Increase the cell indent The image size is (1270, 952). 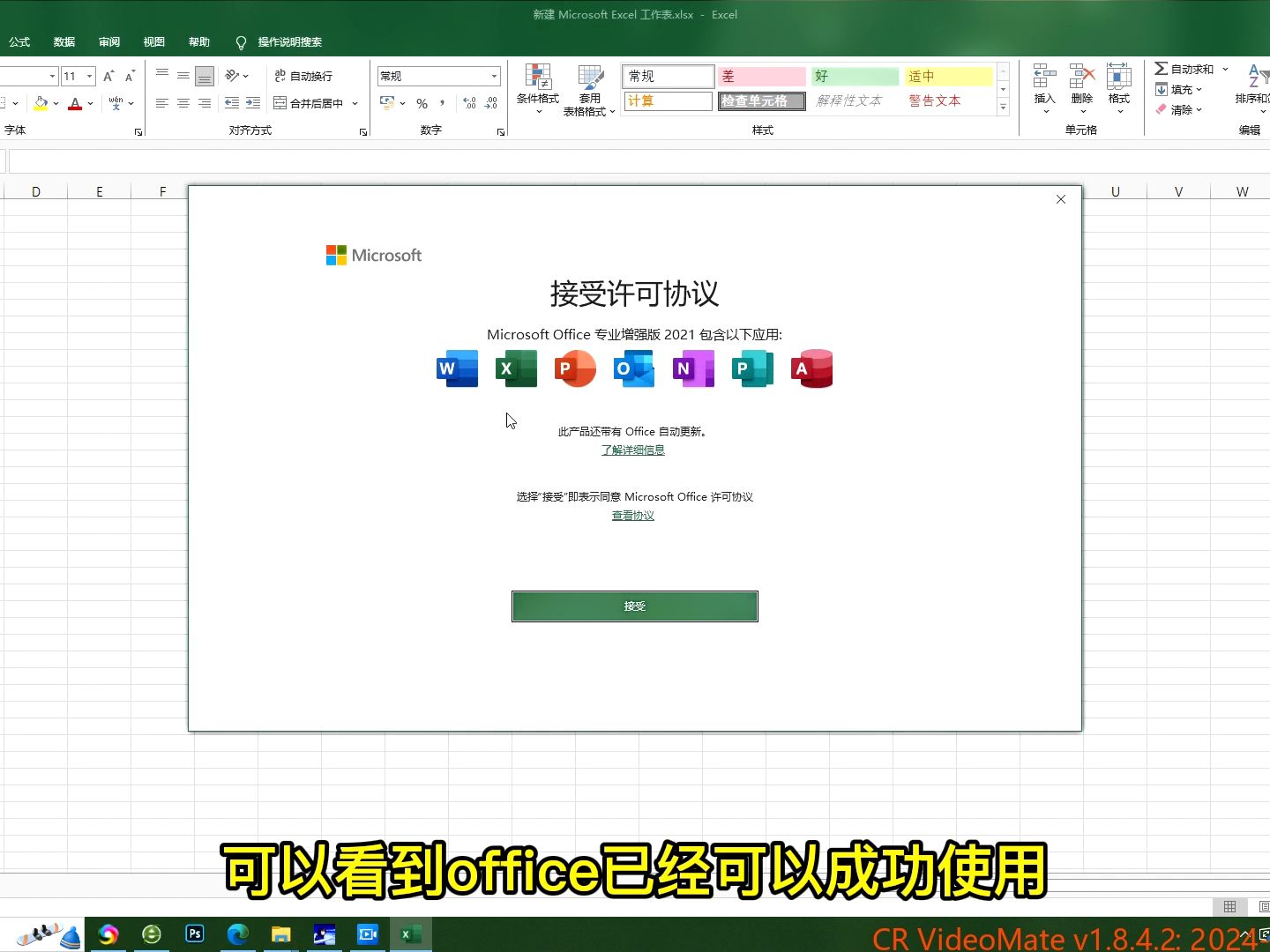(253, 103)
